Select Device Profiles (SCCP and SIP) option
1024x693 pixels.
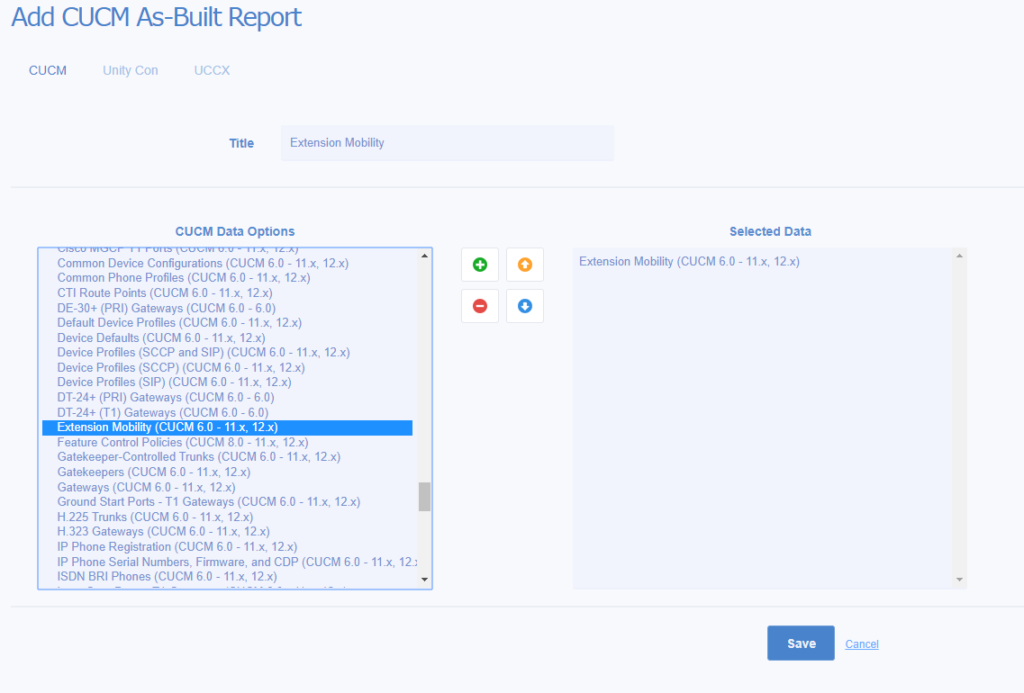click(x=227, y=352)
